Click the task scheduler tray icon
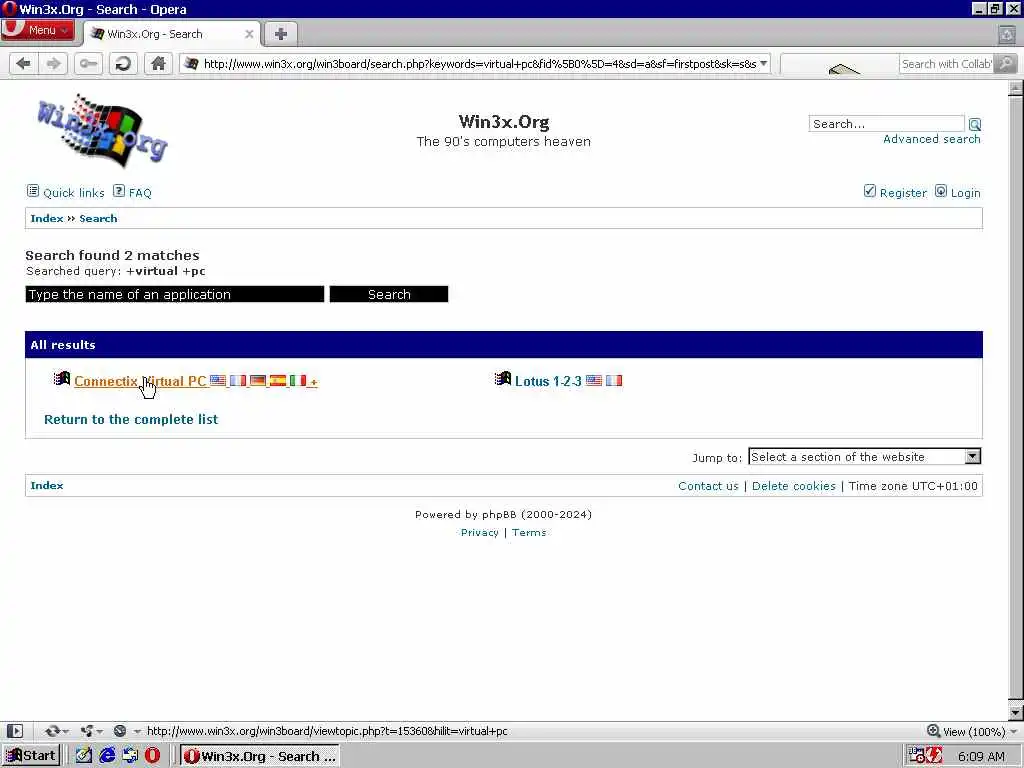Screen dimensions: 1024x768 pyautogui.click(x=917, y=756)
